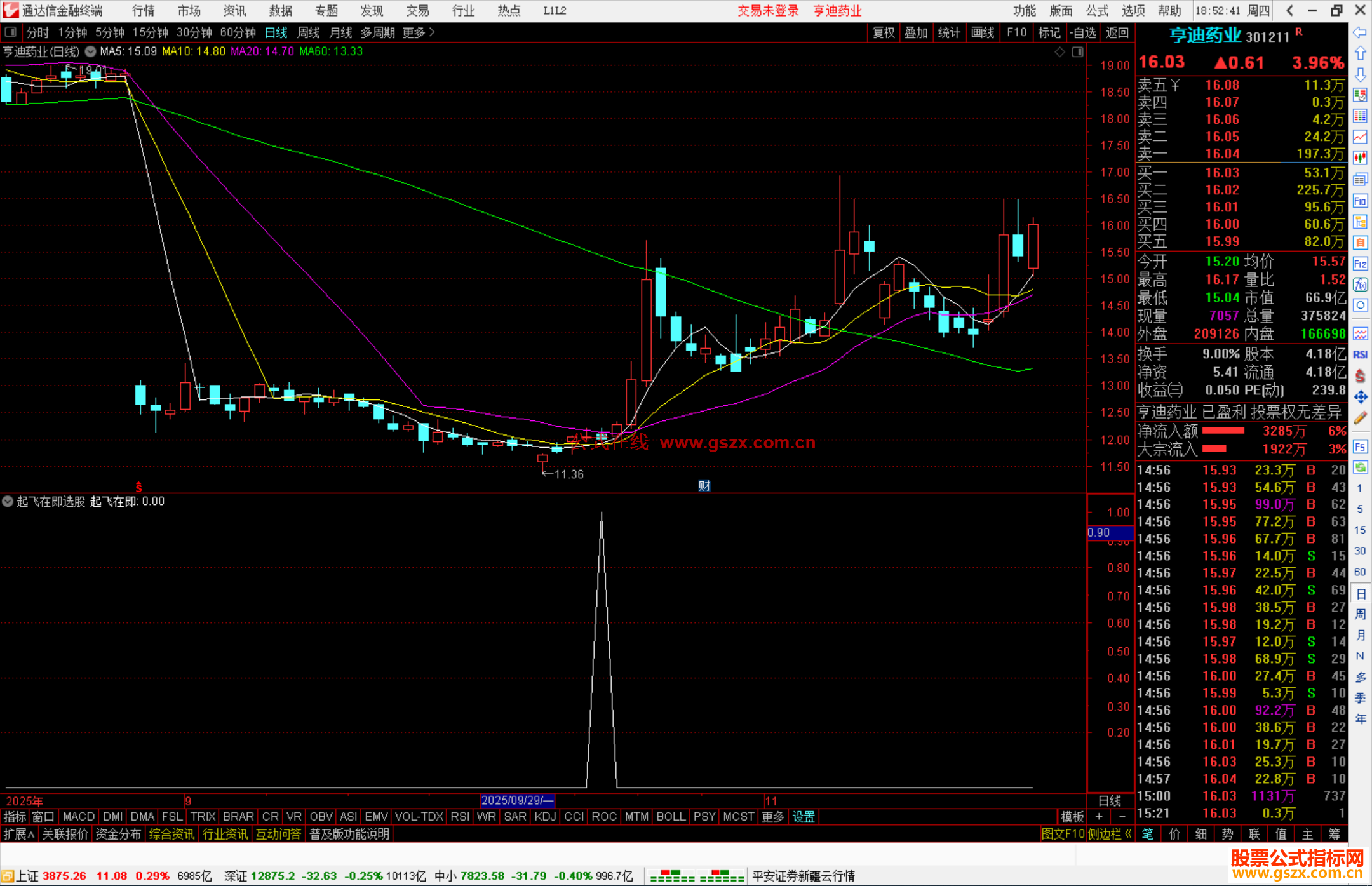Open the f(x) formula sidebar icon
The image size is (1372, 886).
[1360, 285]
